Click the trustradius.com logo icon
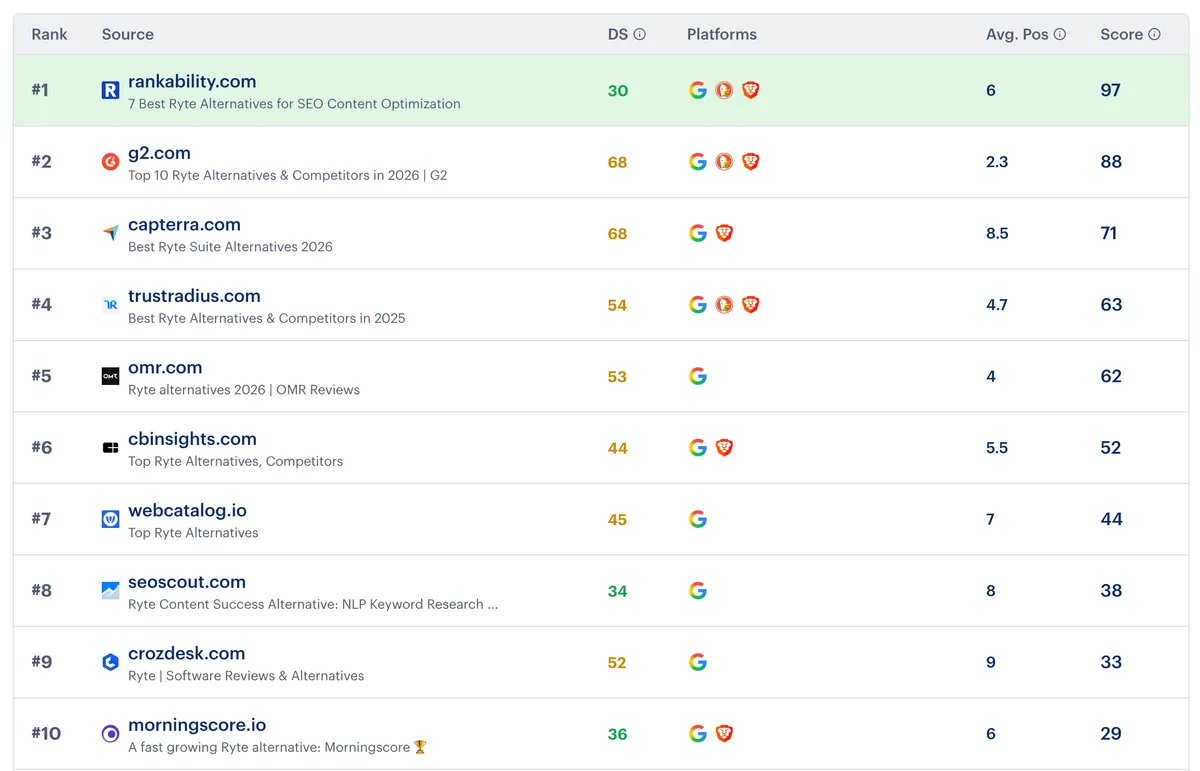The height and width of the screenshot is (771, 1200). [x=110, y=305]
